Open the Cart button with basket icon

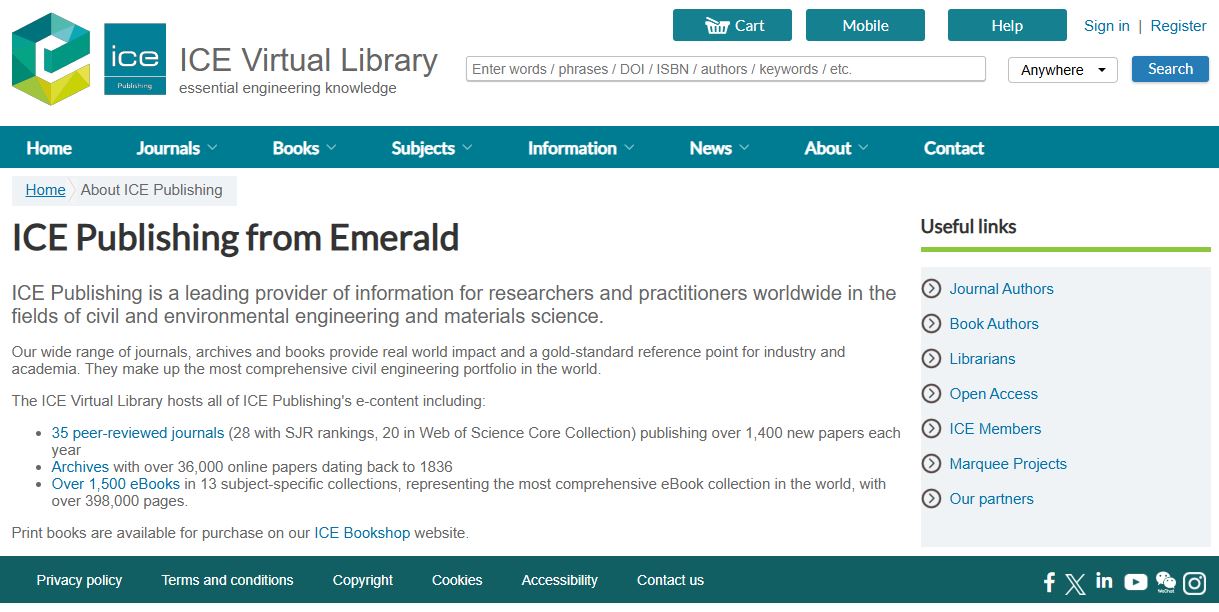(732, 26)
